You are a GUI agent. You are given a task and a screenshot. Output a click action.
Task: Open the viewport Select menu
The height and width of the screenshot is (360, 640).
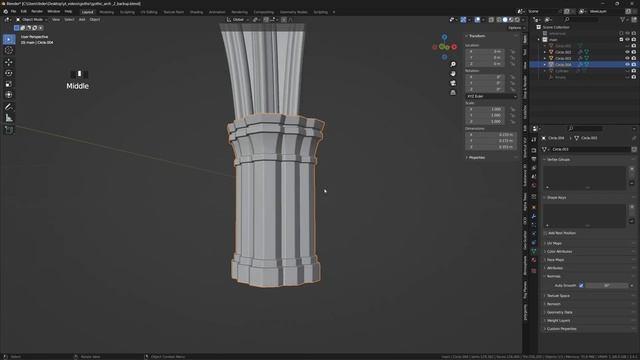[69, 20]
